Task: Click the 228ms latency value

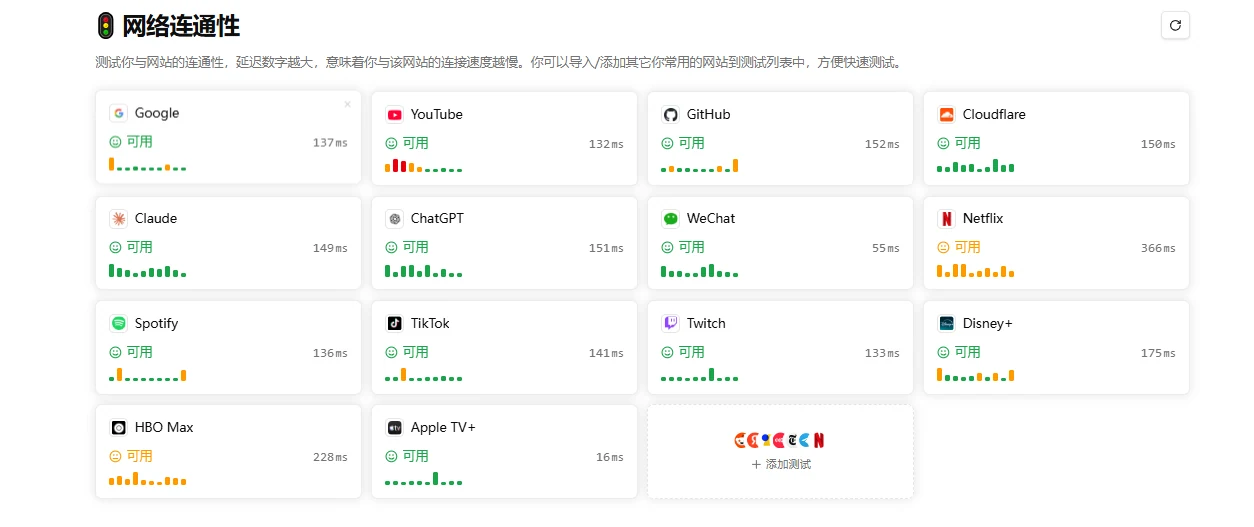Action: point(330,457)
